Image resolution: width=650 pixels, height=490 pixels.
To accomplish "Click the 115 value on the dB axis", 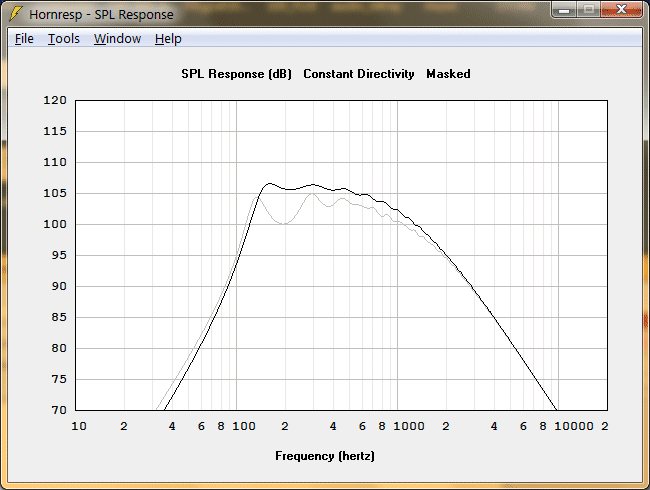I will [55, 131].
